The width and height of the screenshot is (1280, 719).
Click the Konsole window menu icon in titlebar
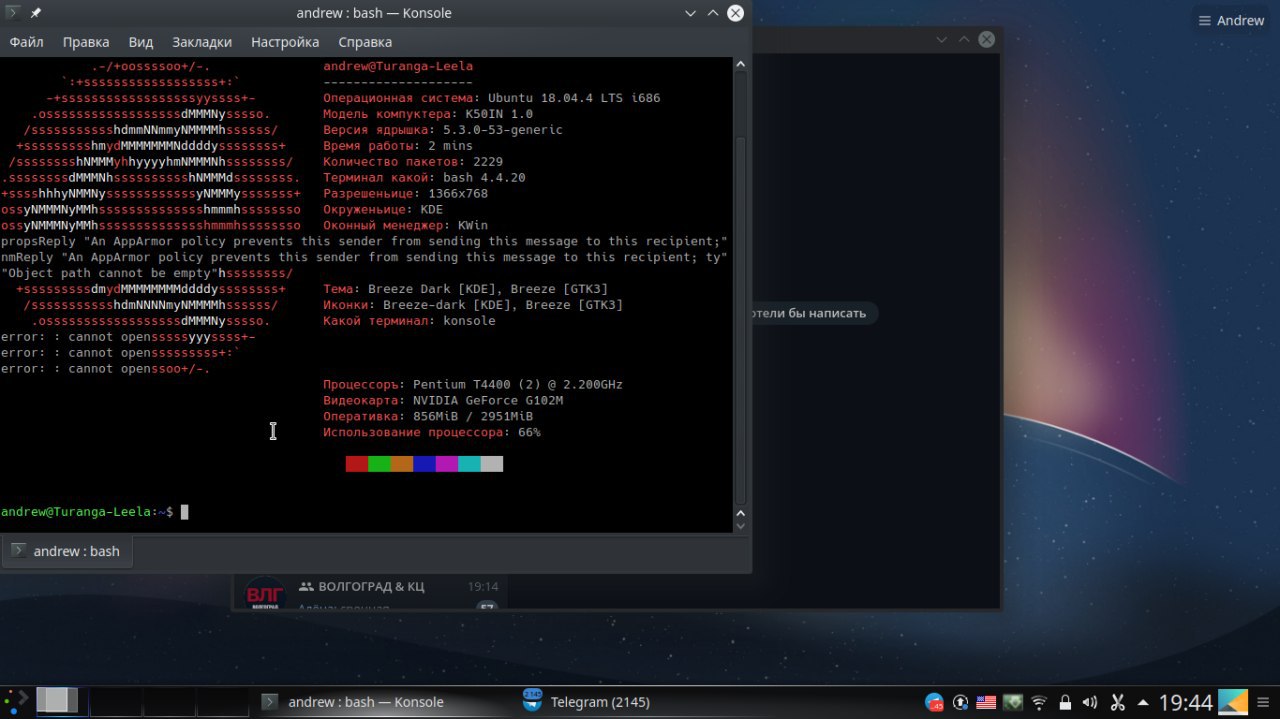(x=13, y=13)
